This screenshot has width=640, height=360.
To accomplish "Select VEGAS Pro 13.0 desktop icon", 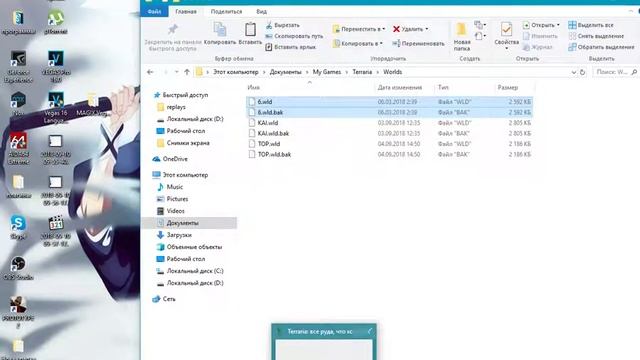I will click(x=56, y=67).
